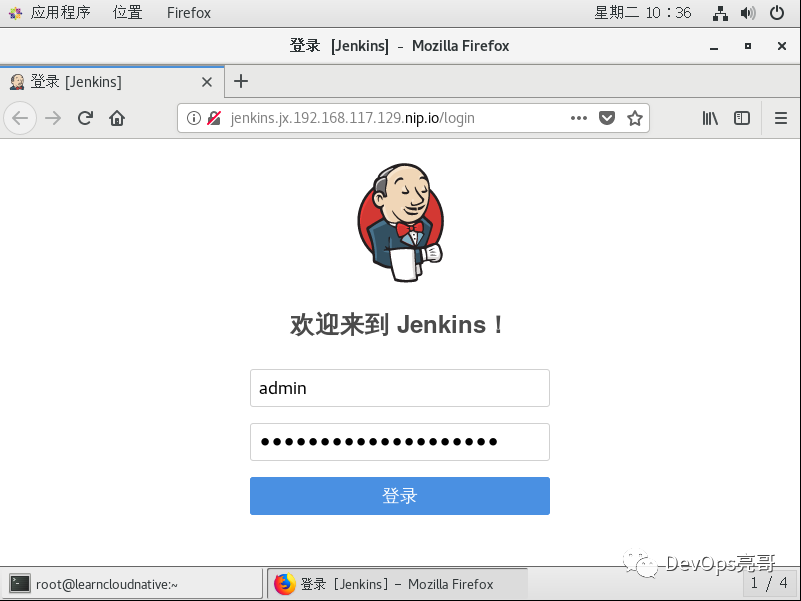Screen dimensions: 801x601
Task: Open the Firefox hamburger menu
Action: click(x=781, y=118)
